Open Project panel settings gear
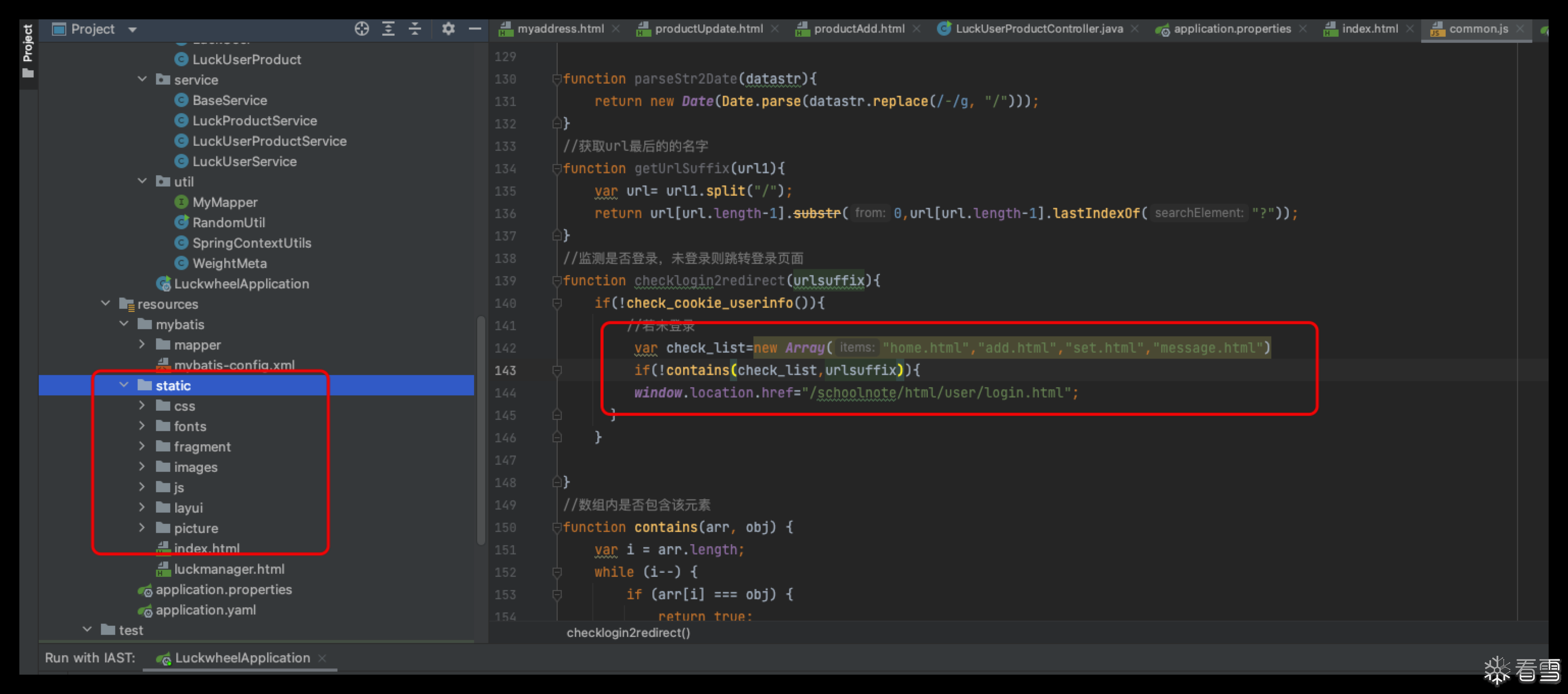 coord(449,29)
